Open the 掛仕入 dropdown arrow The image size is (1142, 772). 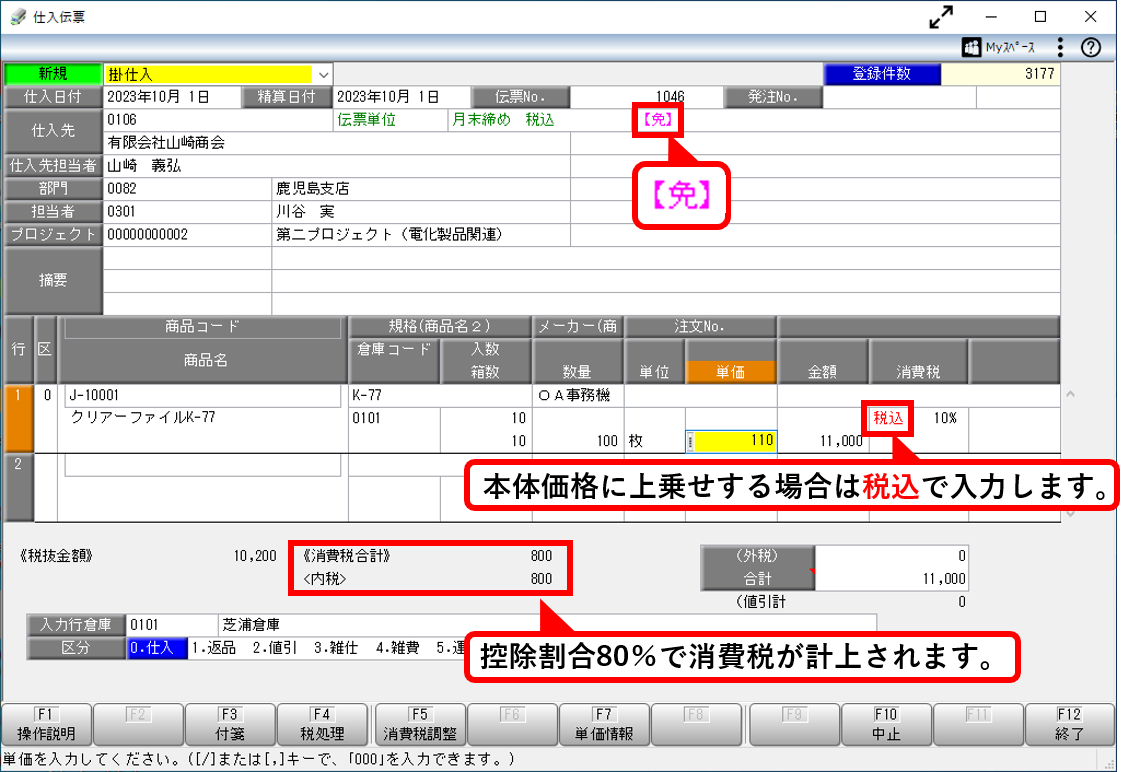click(323, 74)
